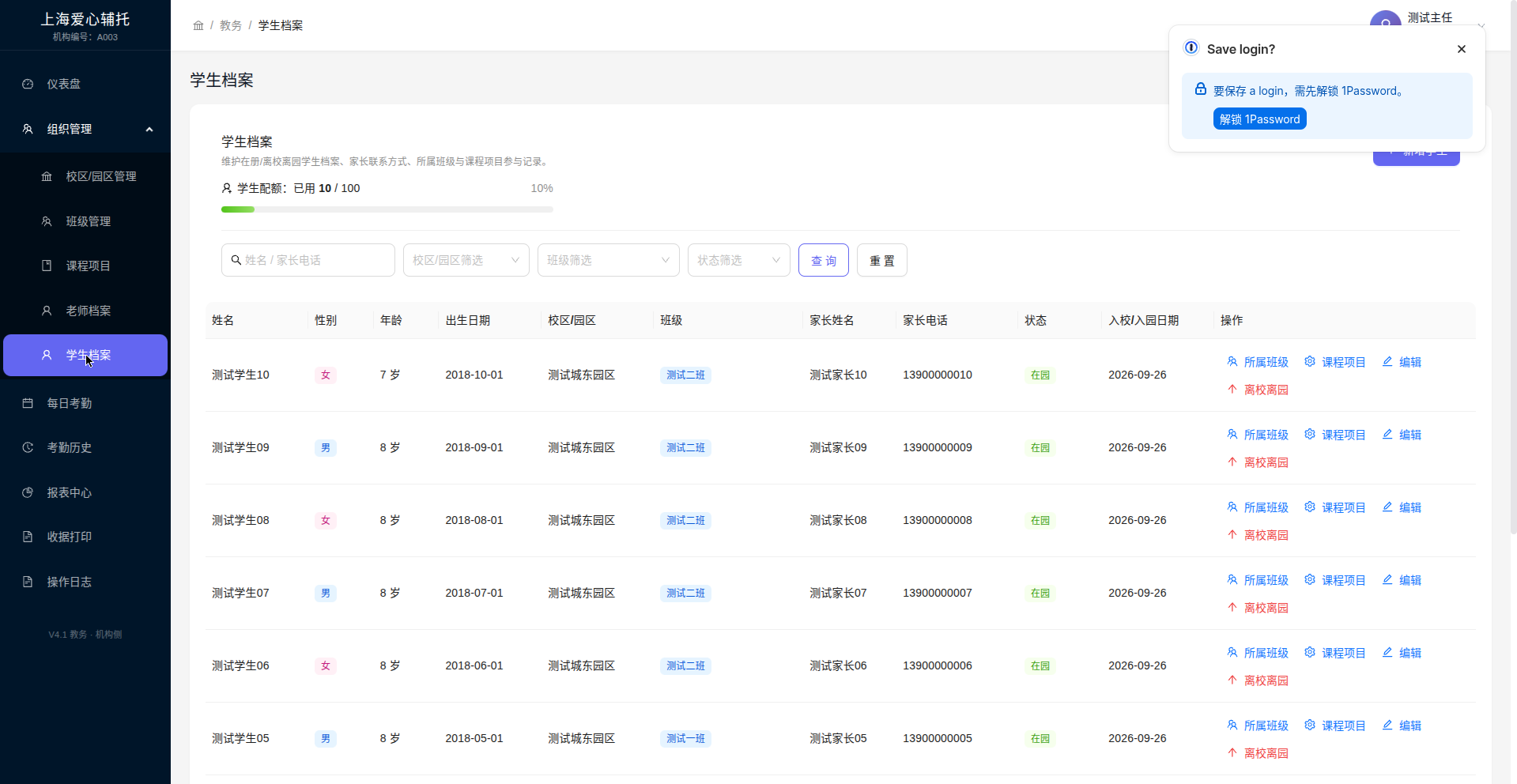Open the 校区/园区筛选 dropdown

coord(466,260)
